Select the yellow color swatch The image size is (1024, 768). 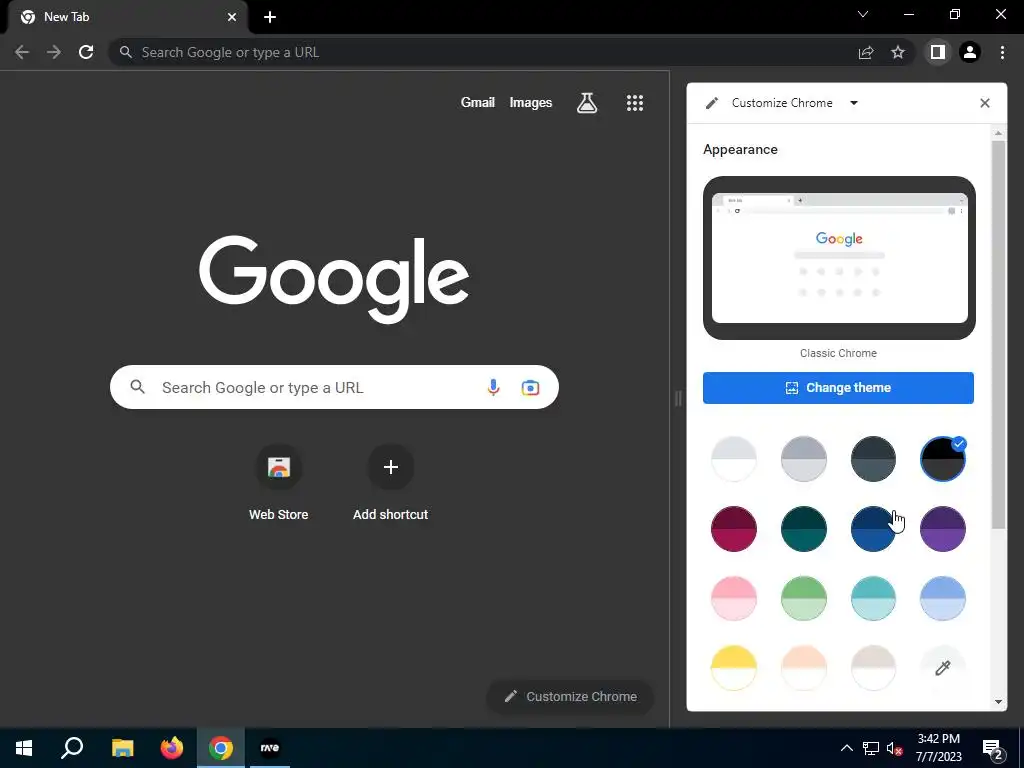point(733,668)
